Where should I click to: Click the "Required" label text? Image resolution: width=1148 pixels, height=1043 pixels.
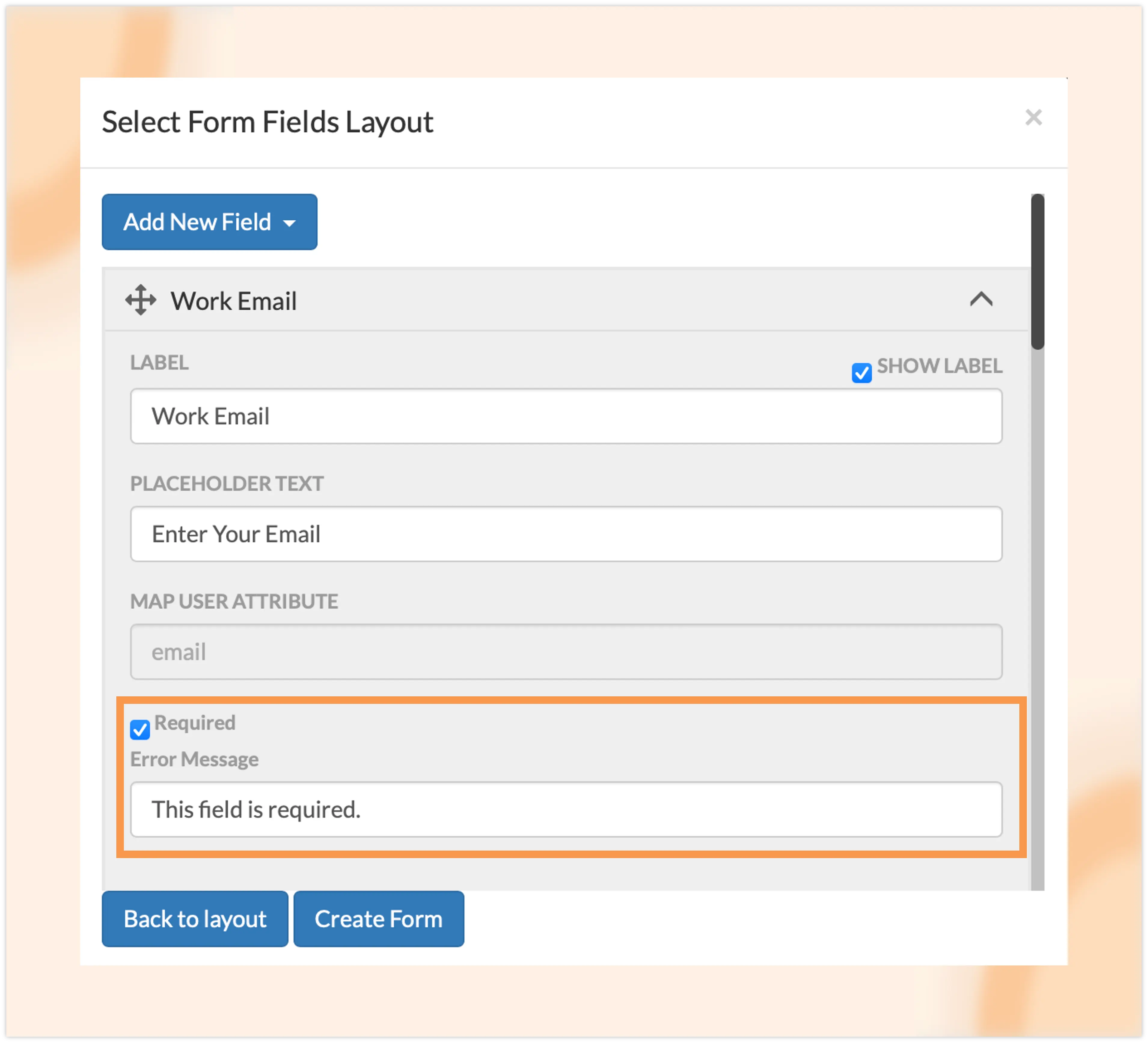195,722
